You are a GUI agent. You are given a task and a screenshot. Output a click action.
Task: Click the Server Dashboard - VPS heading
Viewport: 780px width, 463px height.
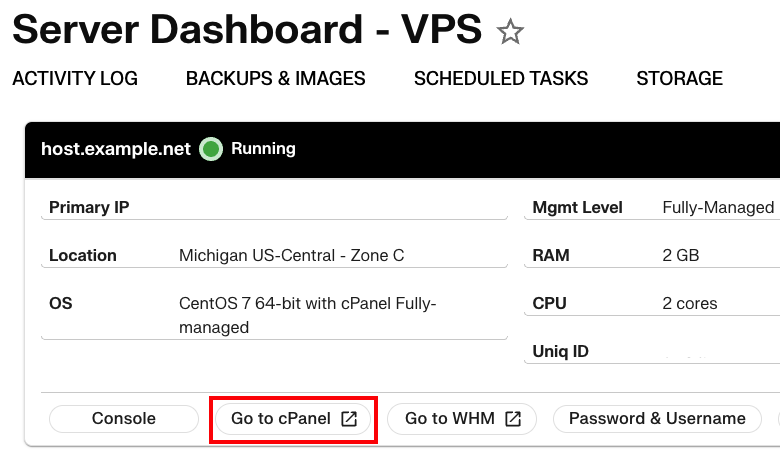pos(247,30)
